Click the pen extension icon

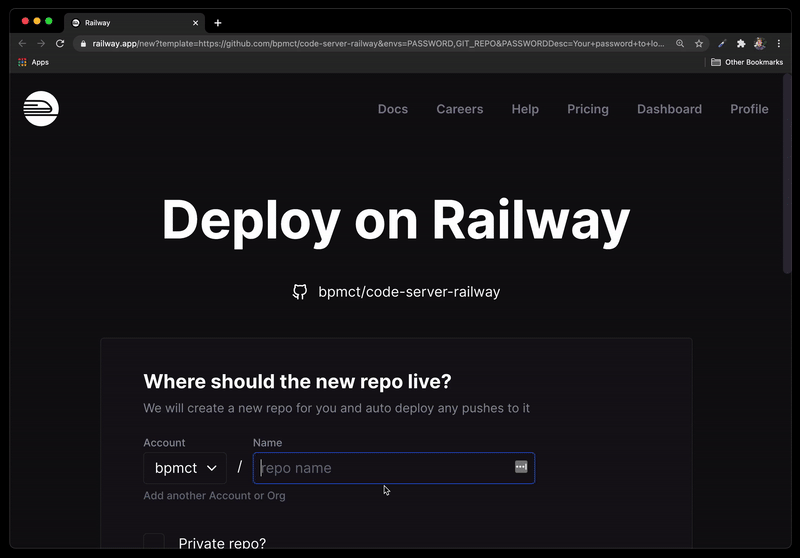point(721,43)
